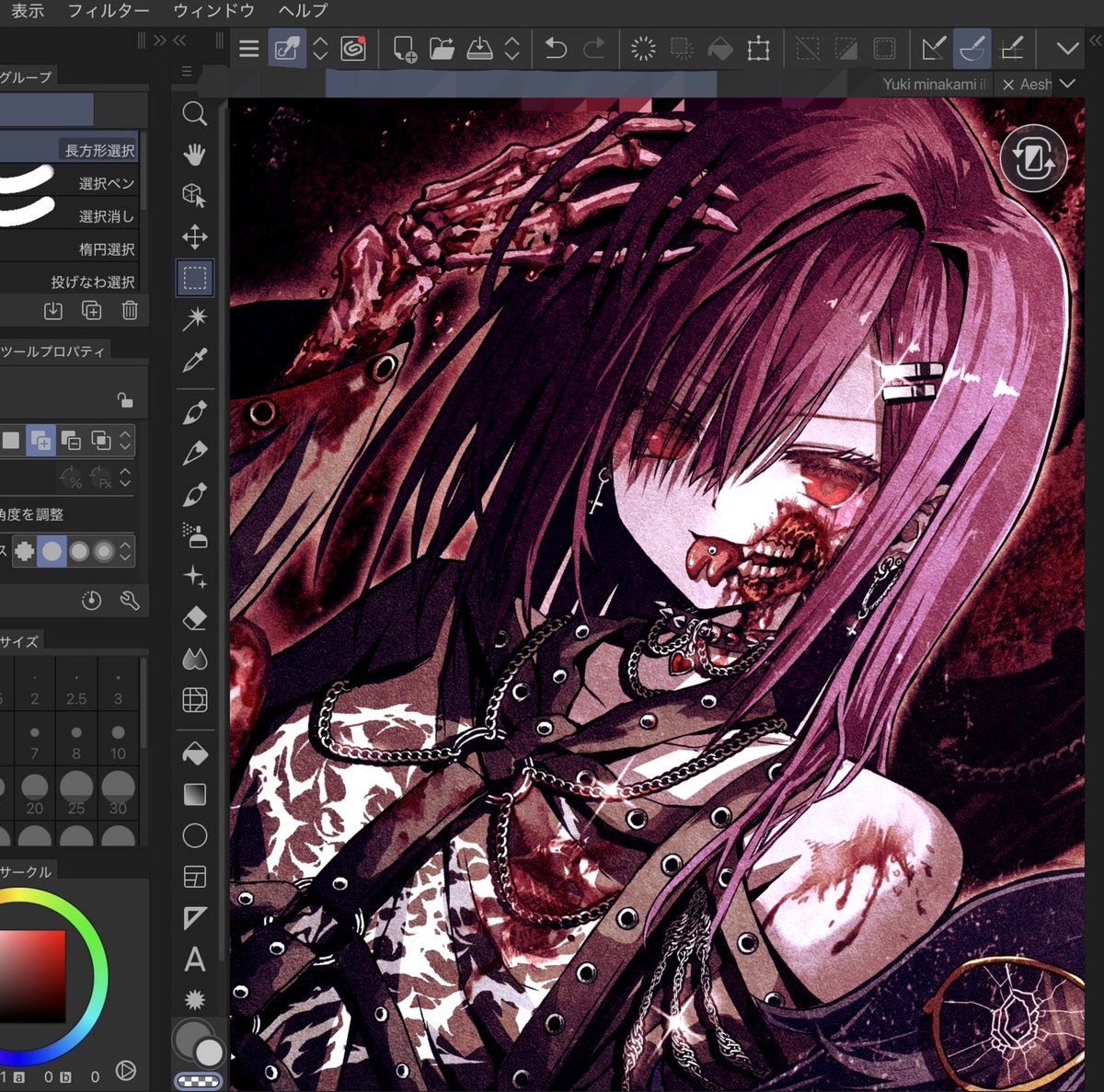Viewport: 1104px width, 1092px height.
Task: Expand selection mode stepper arrows
Action: 125,441
